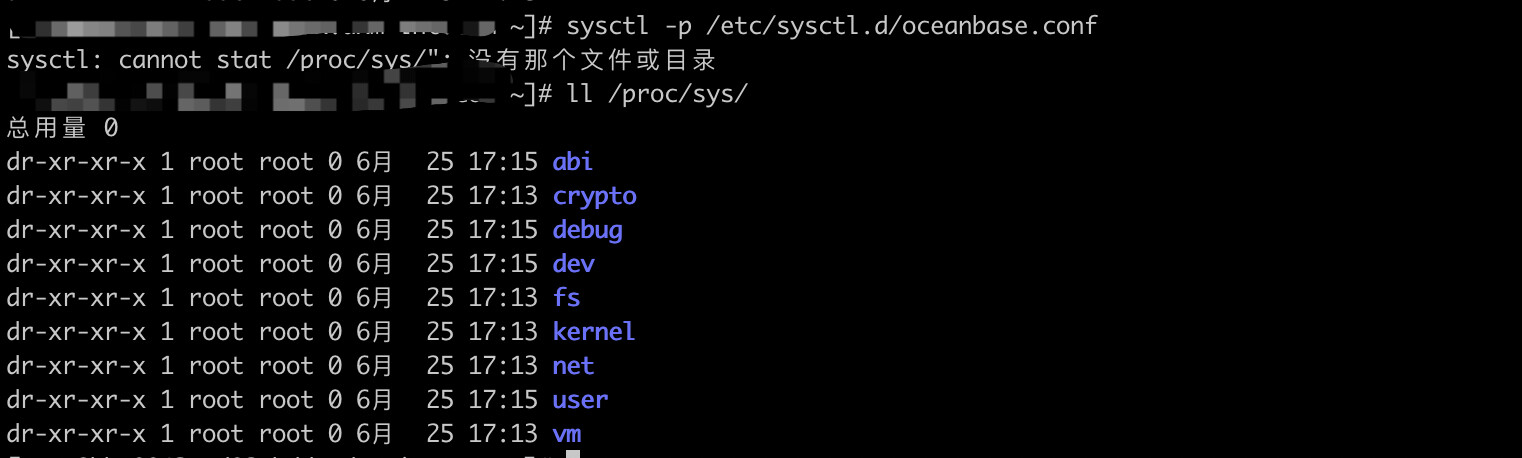The width and height of the screenshot is (1522, 458).
Task: Click the root owner text in vm row
Action: (x=216, y=434)
